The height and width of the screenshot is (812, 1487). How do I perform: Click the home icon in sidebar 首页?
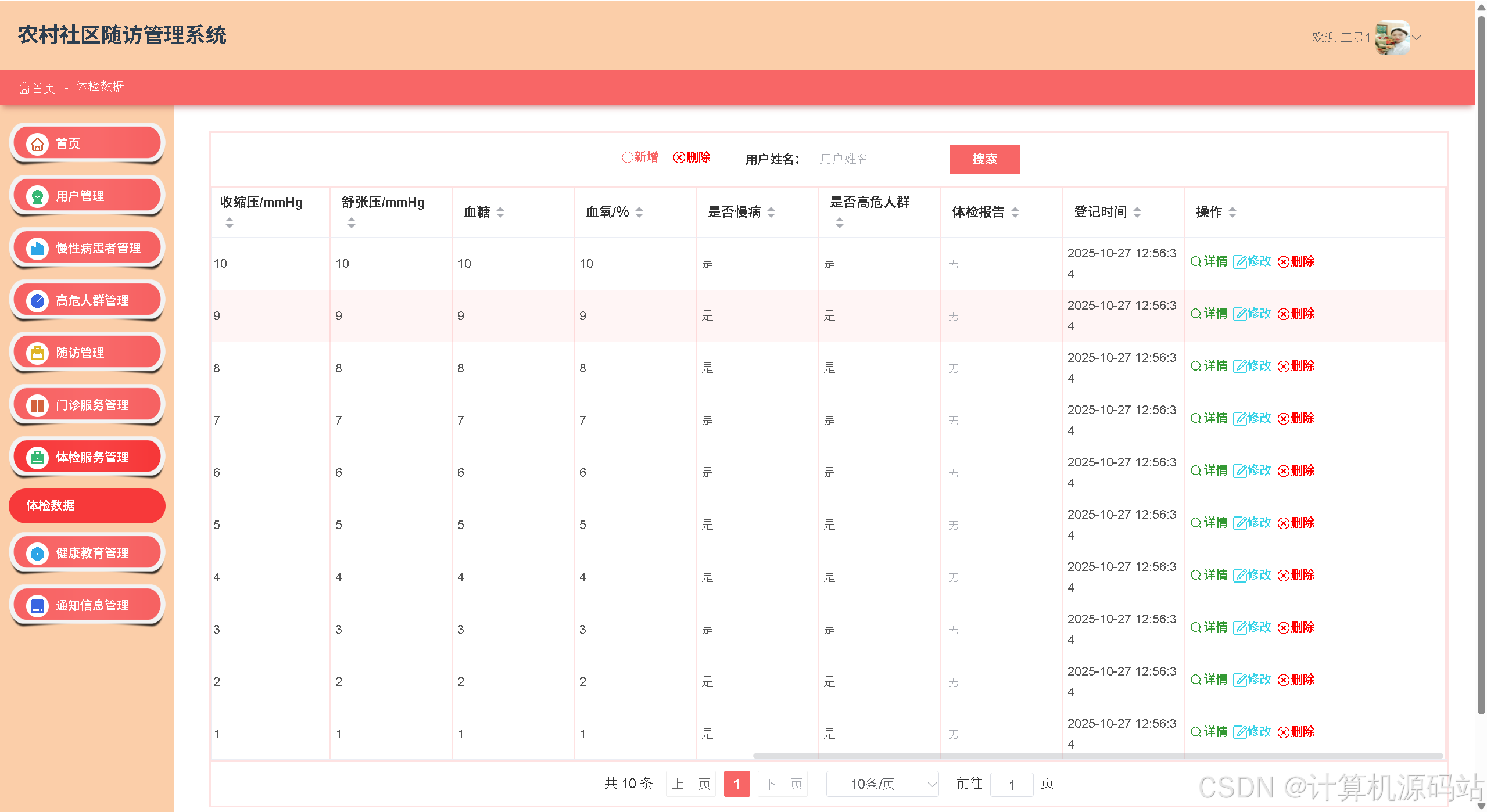37,143
